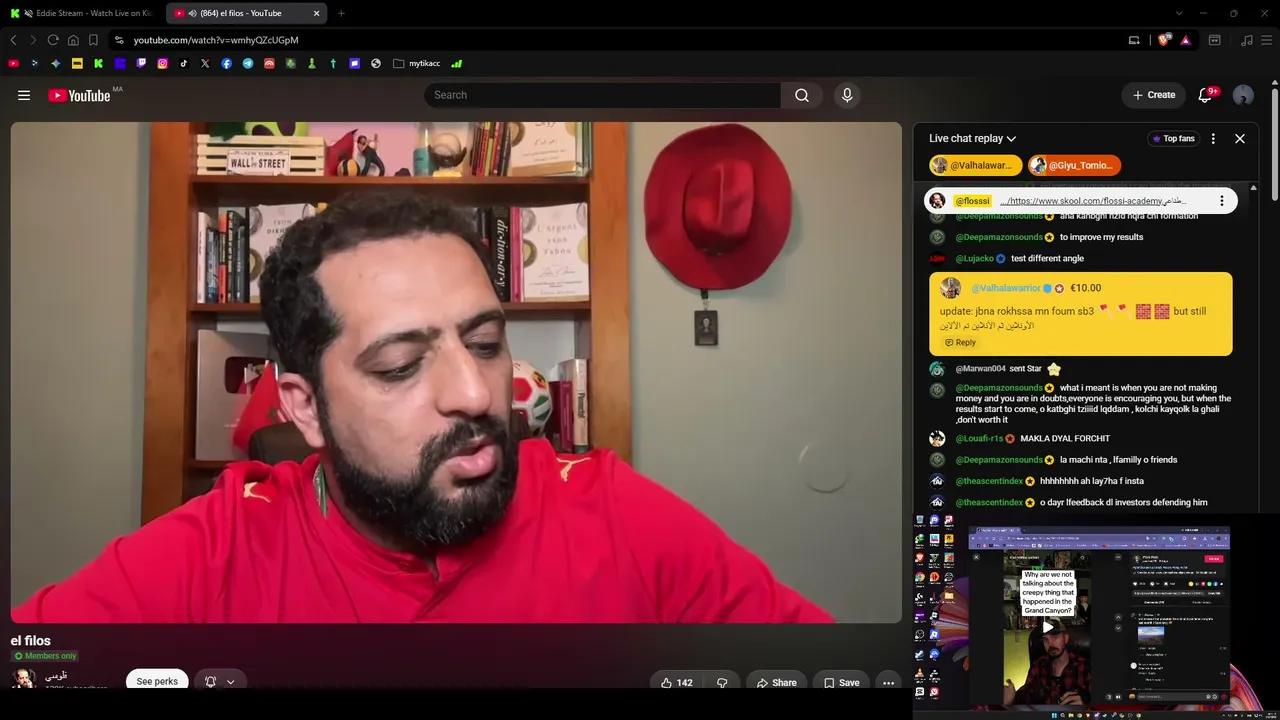Screen dimensions: 1280x720
Task: Dislike the video with thumbs down
Action: [722, 683]
